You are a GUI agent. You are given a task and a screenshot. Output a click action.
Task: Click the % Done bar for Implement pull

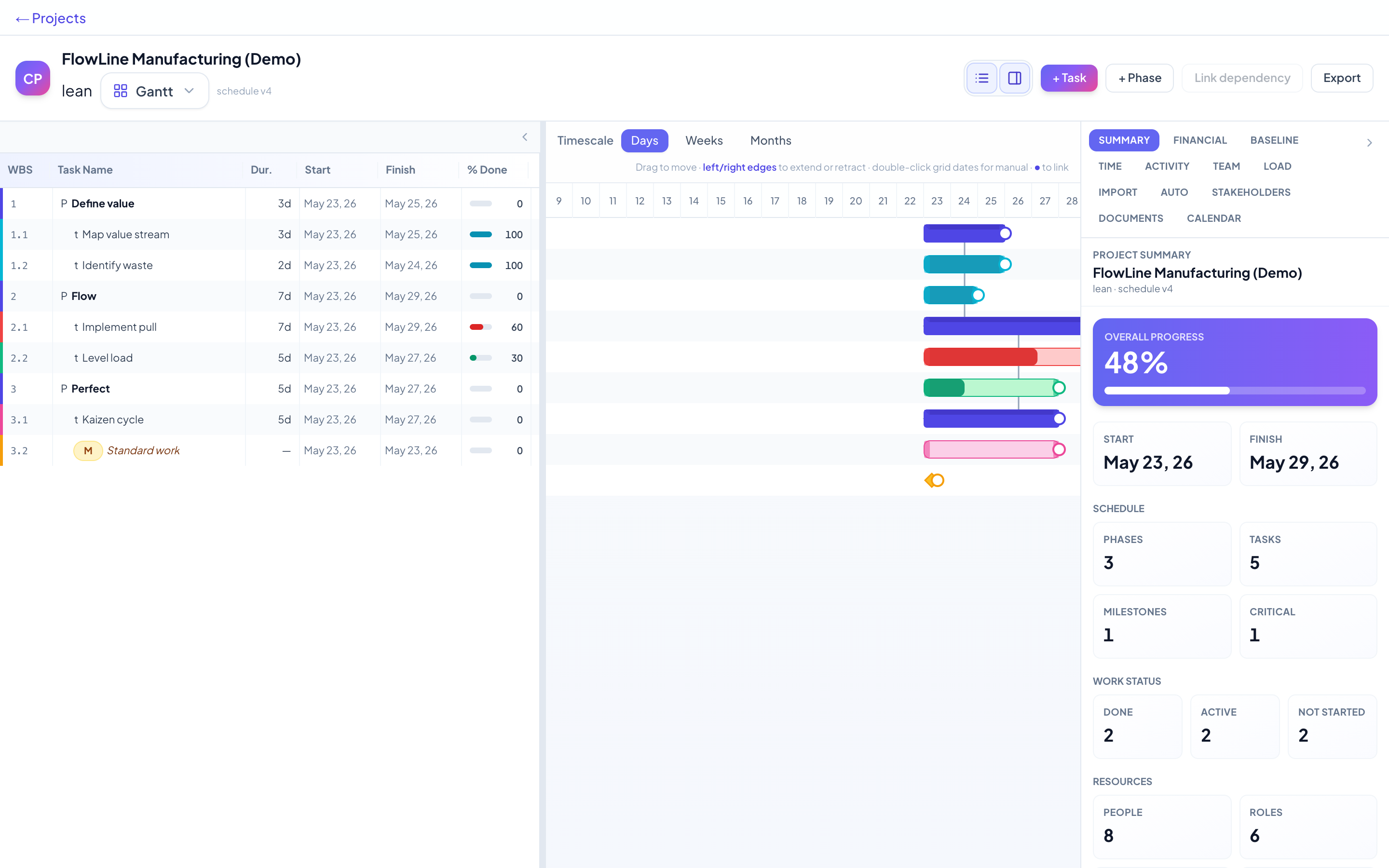pos(480,327)
